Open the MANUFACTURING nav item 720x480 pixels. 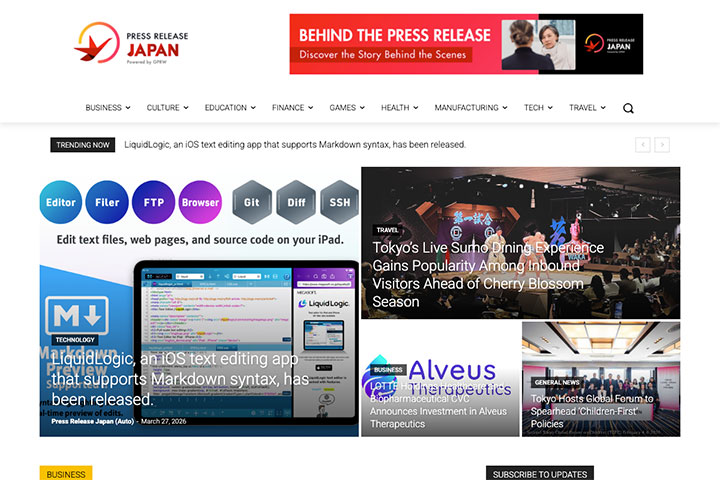(467, 107)
